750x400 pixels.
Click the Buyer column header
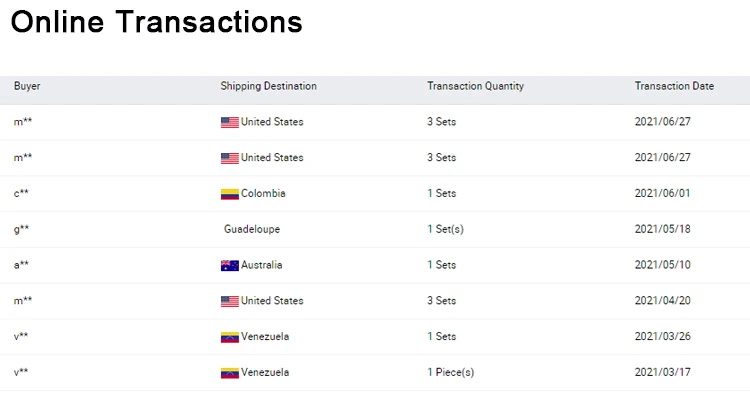point(27,86)
